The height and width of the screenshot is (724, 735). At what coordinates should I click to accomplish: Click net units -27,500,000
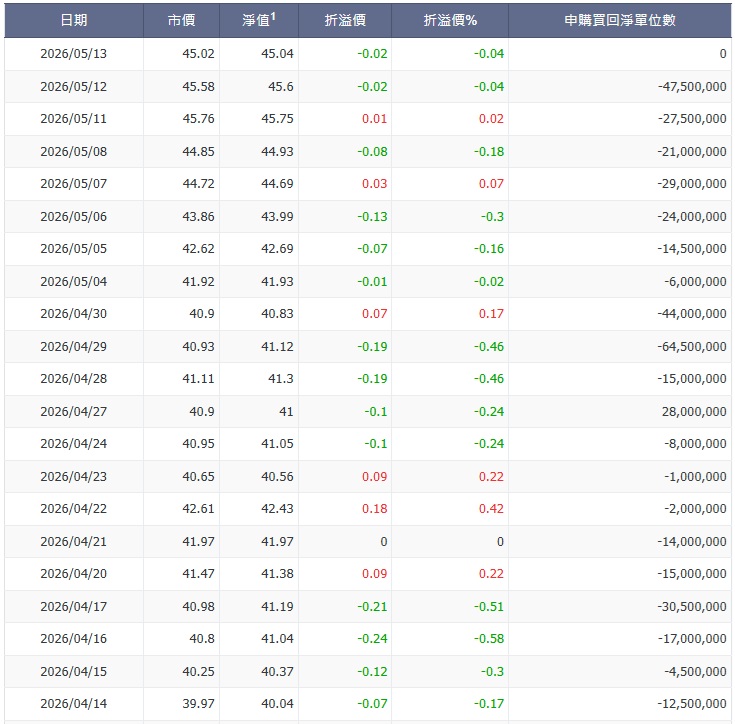pyautogui.click(x=692, y=119)
